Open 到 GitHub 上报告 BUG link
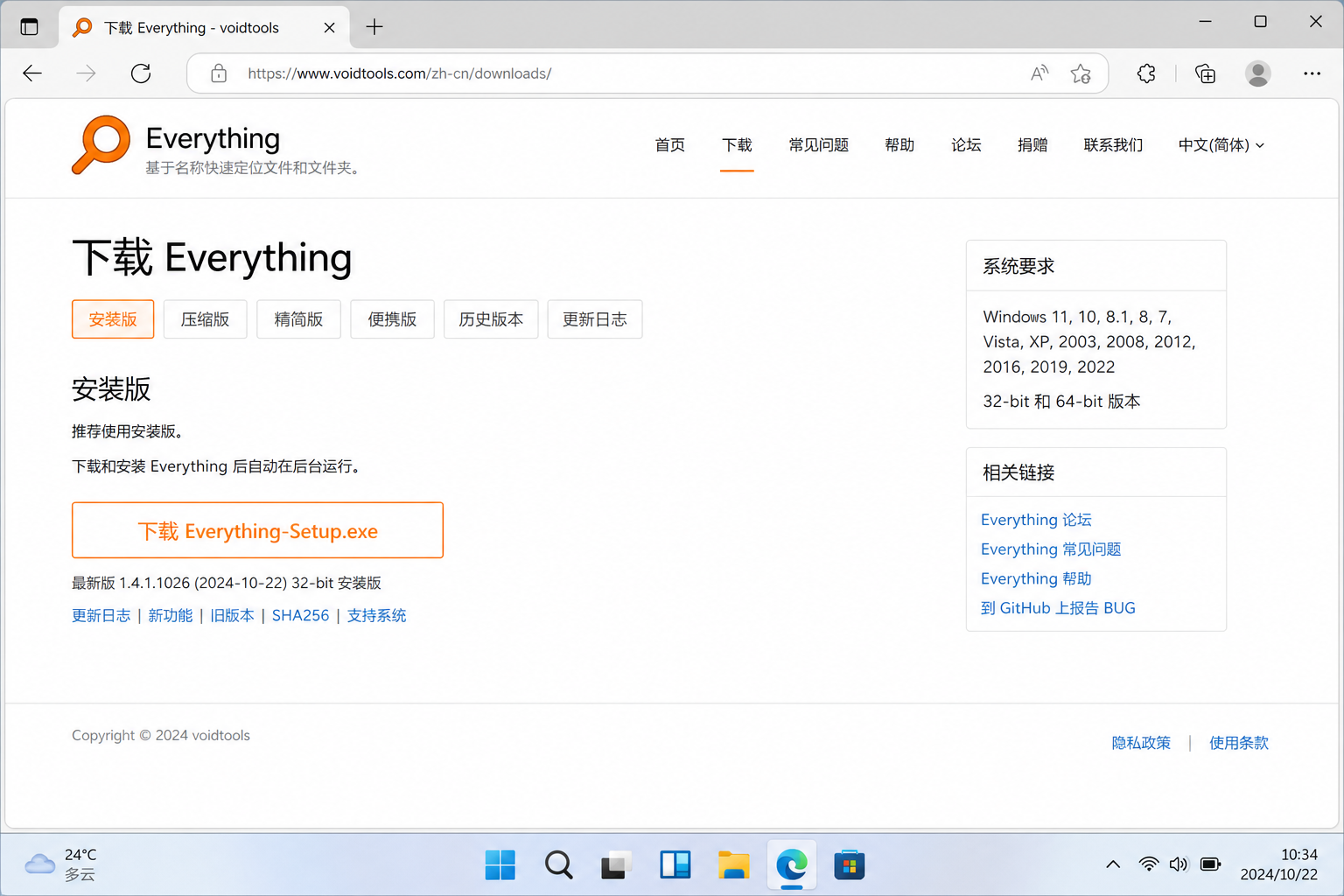This screenshot has height=896, width=1344. click(1058, 608)
